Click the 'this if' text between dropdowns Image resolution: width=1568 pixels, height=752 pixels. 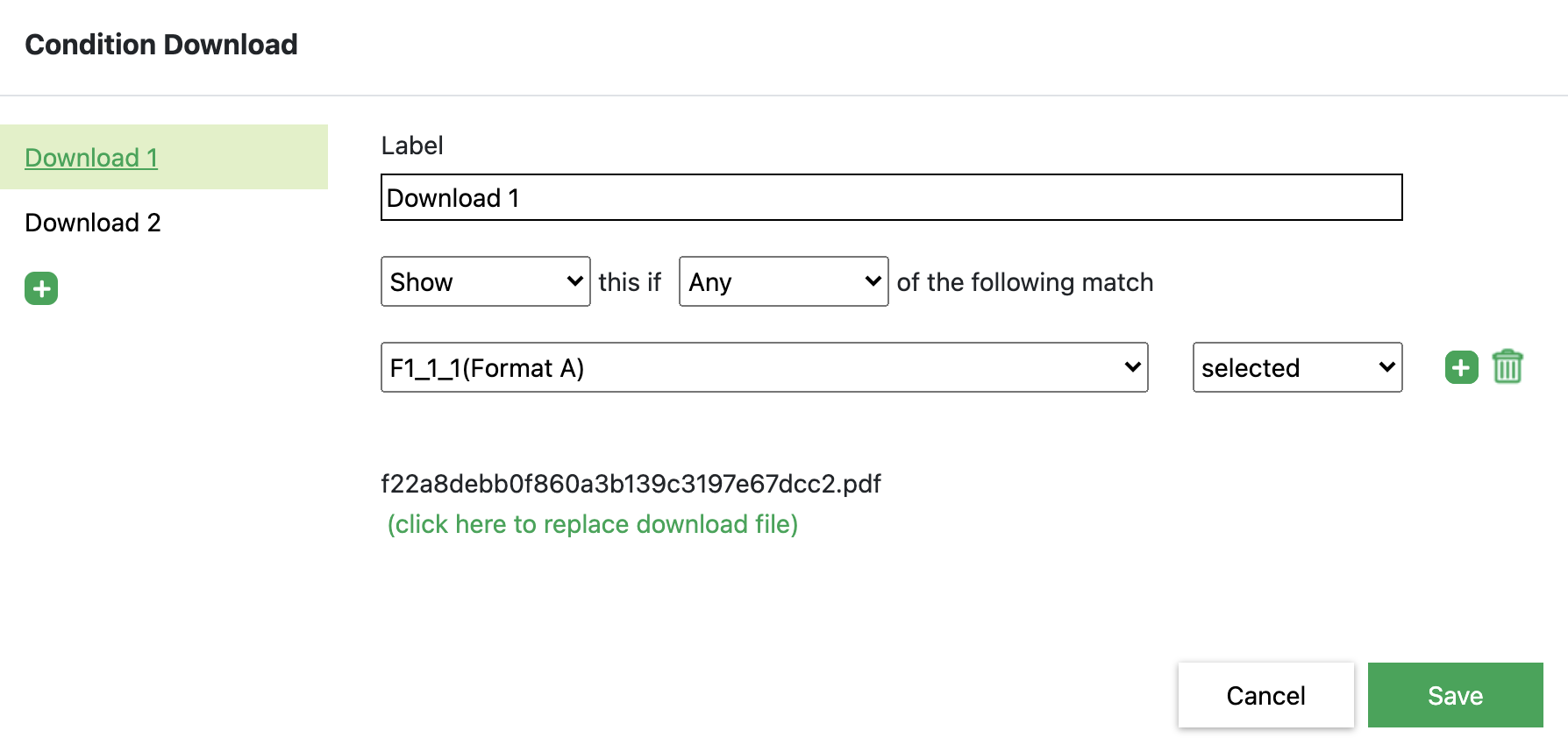630,282
